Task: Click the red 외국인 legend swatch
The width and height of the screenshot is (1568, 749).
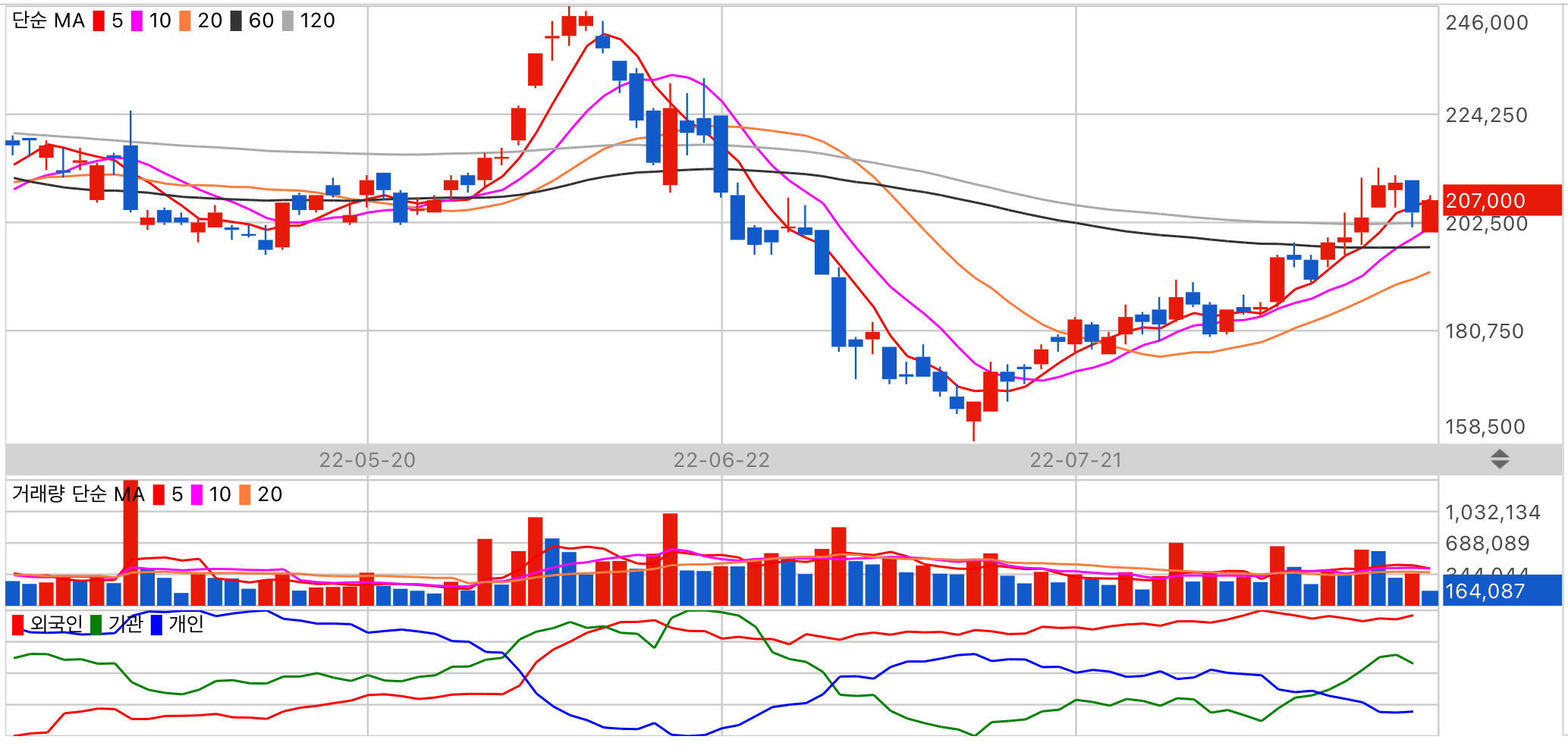Action: tap(18, 625)
